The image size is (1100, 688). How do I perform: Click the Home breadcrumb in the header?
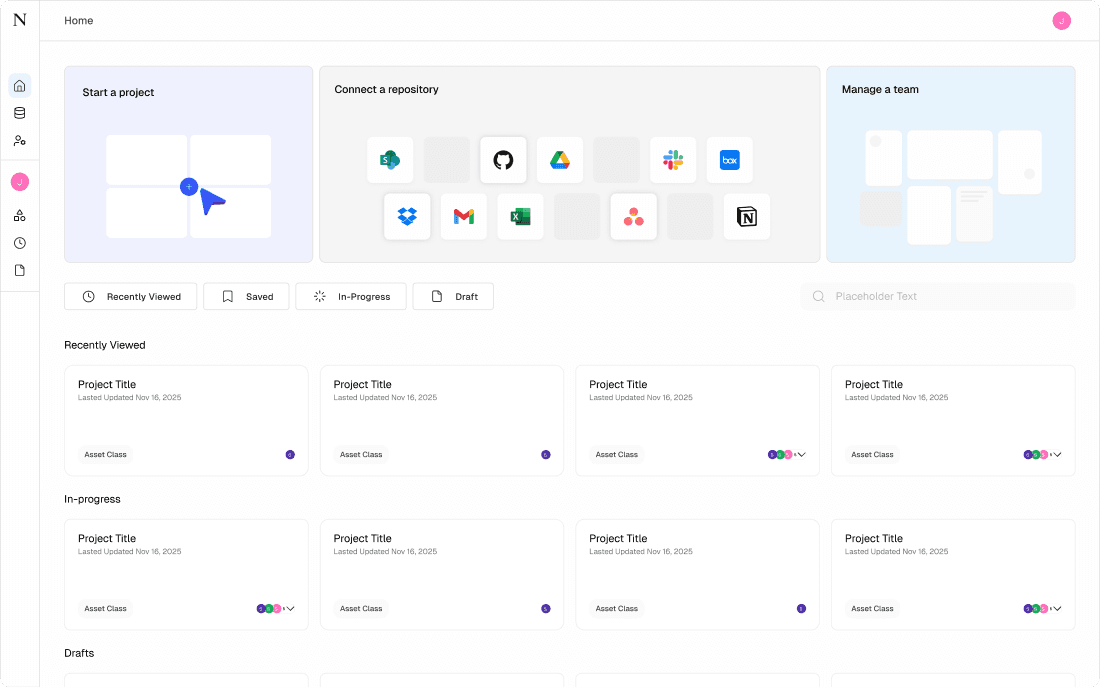coord(79,20)
